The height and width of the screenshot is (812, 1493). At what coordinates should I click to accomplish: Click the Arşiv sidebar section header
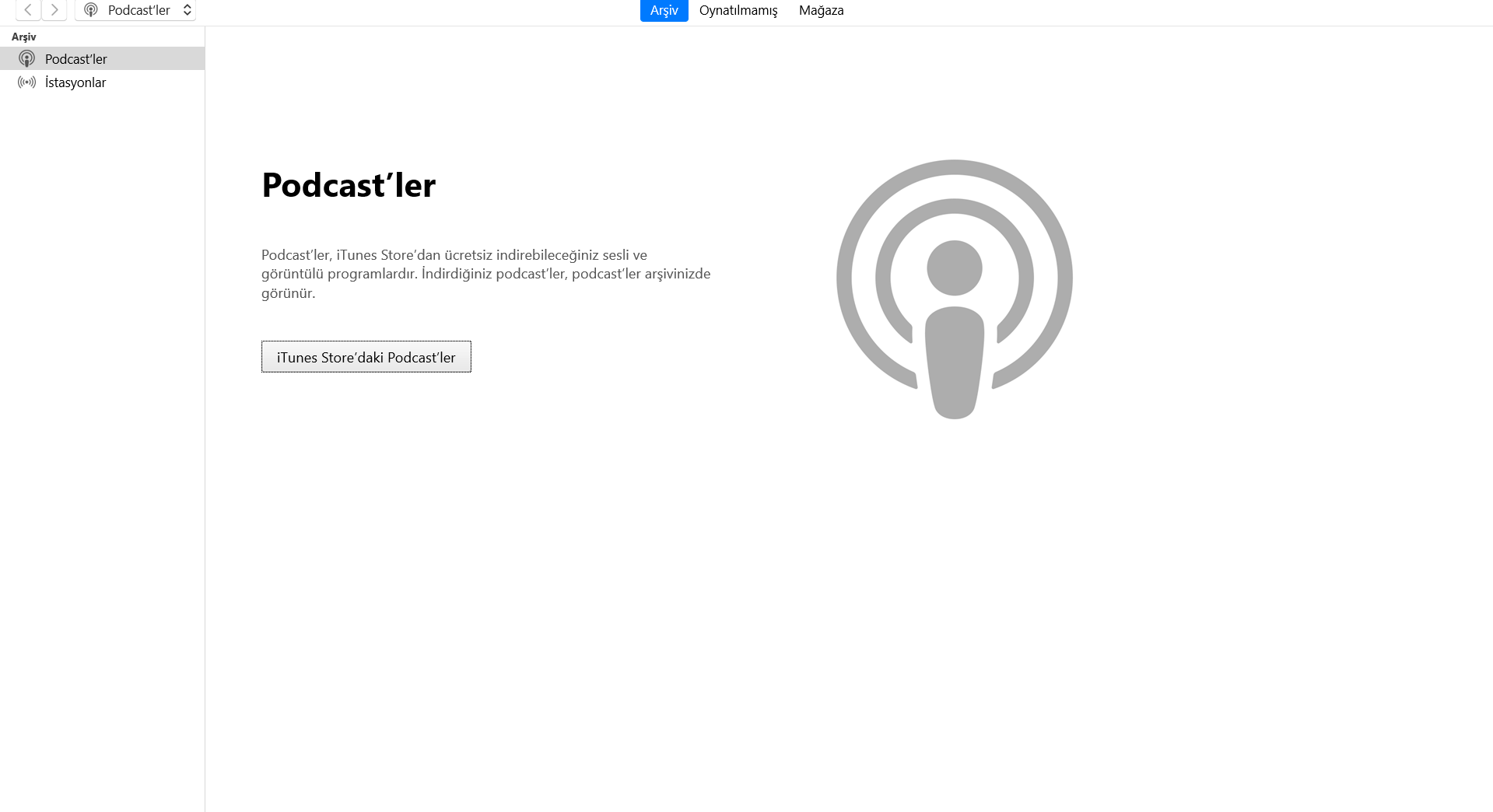pyautogui.click(x=24, y=37)
